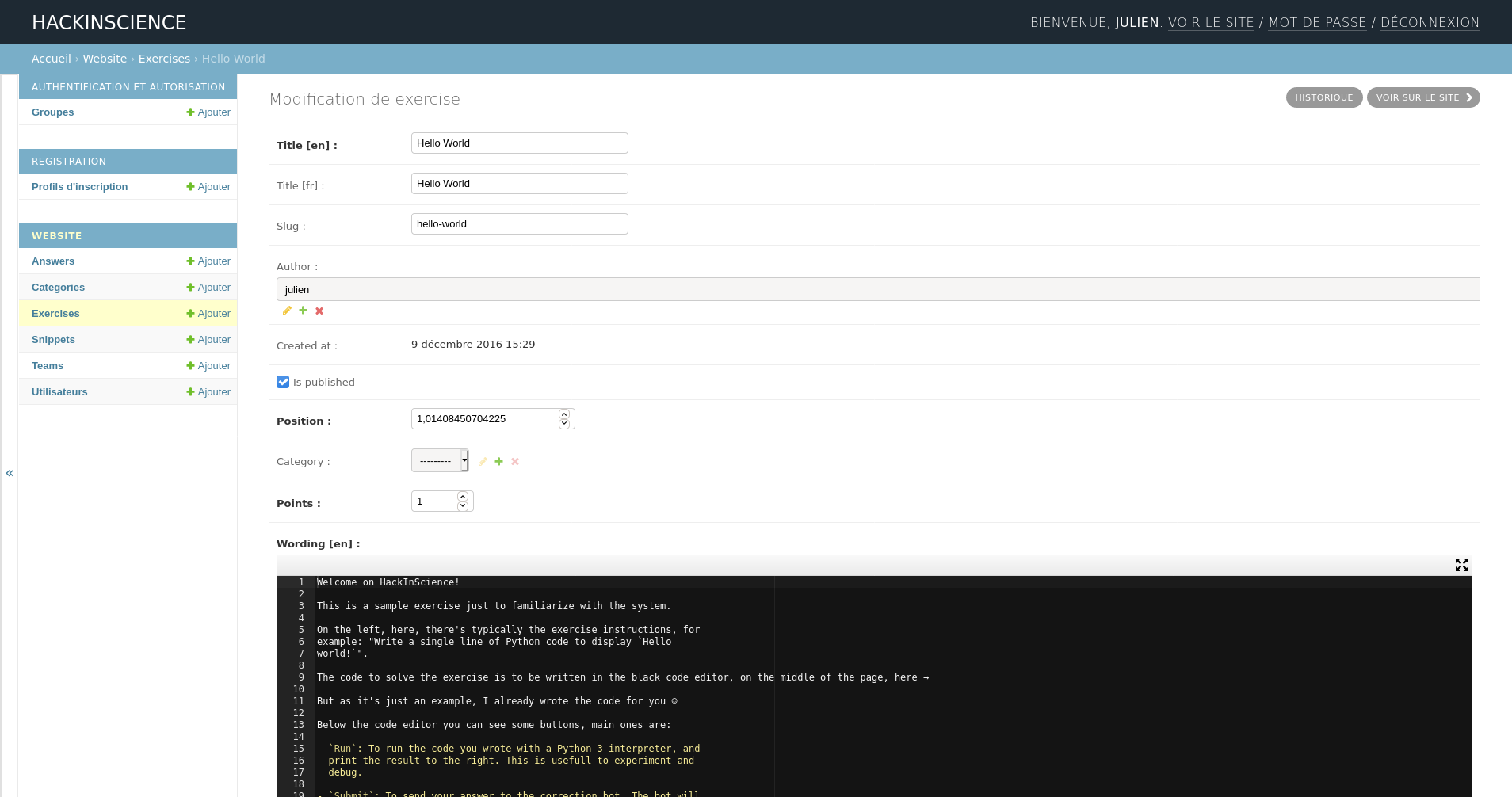Image resolution: width=1512 pixels, height=797 pixels.
Task: Uncheck the Is published checkbox
Action: click(283, 382)
